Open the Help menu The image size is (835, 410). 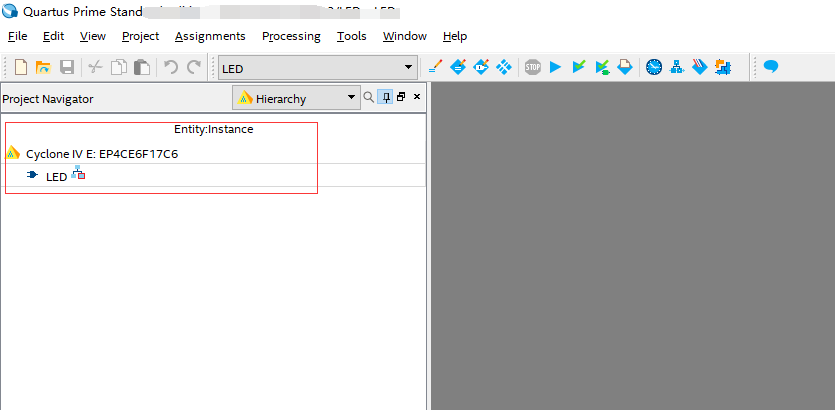click(455, 36)
